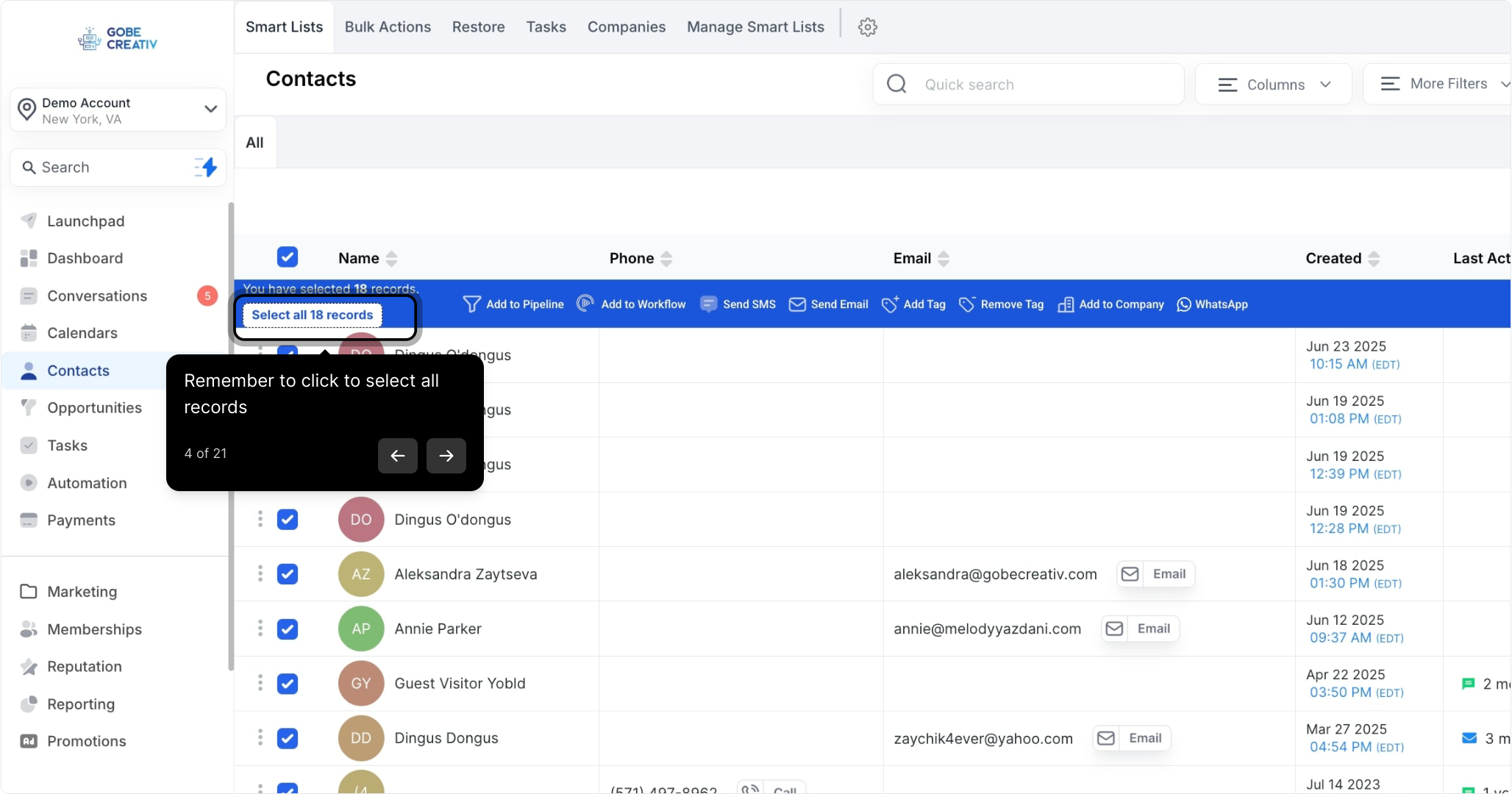Click the WhatsApp bulk action icon
This screenshot has height=794, width=1512.
click(1183, 304)
